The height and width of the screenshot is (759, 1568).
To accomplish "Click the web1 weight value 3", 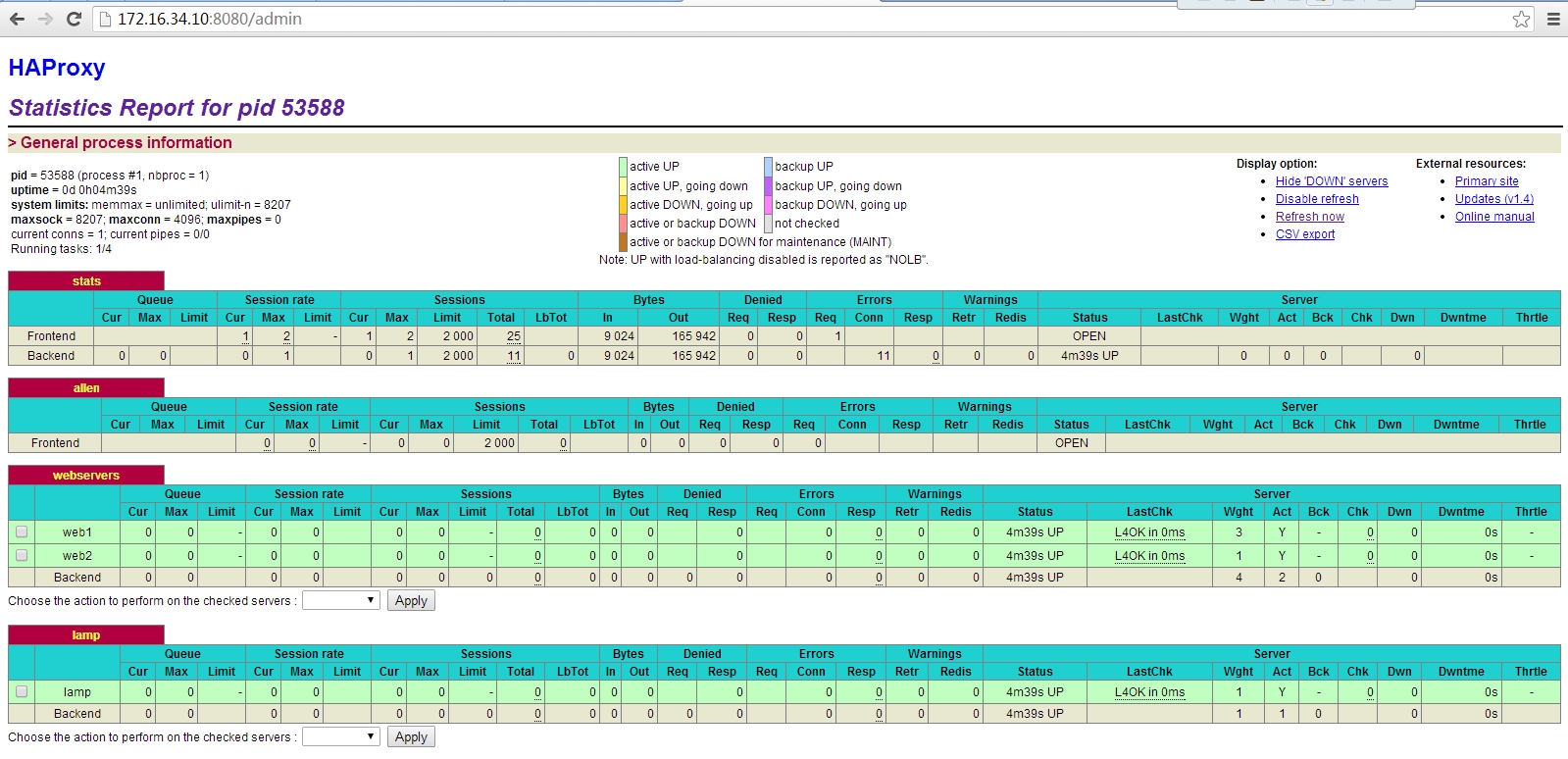I will point(1239,532).
